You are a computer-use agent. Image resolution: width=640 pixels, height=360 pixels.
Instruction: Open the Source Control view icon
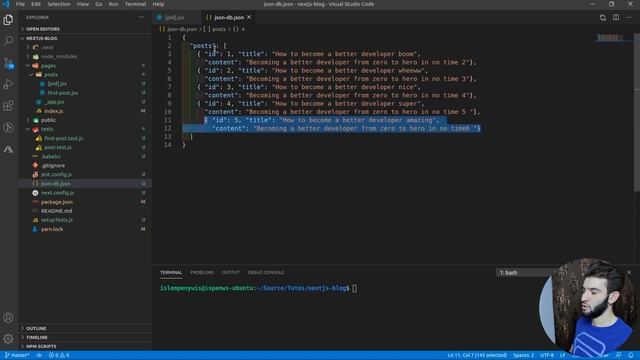coord(8,63)
